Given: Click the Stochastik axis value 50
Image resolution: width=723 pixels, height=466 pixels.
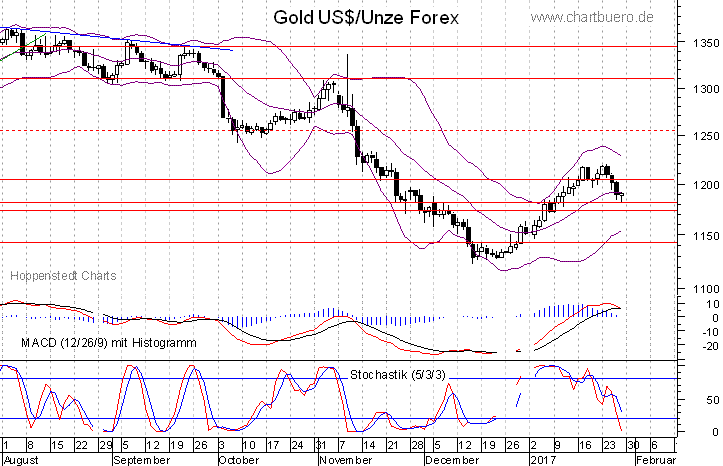Looking at the screenshot, I should 713,400.
